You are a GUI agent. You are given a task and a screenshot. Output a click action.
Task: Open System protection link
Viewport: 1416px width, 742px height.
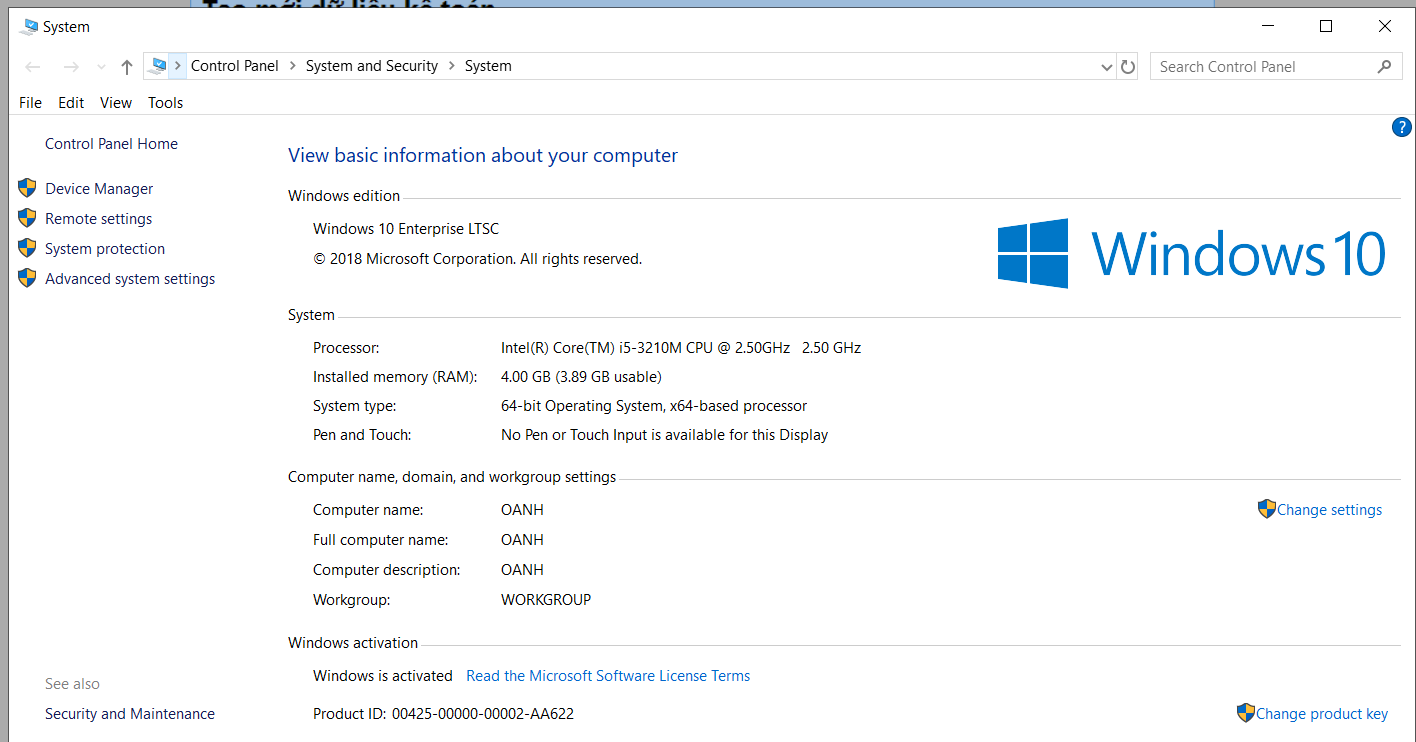pos(105,249)
